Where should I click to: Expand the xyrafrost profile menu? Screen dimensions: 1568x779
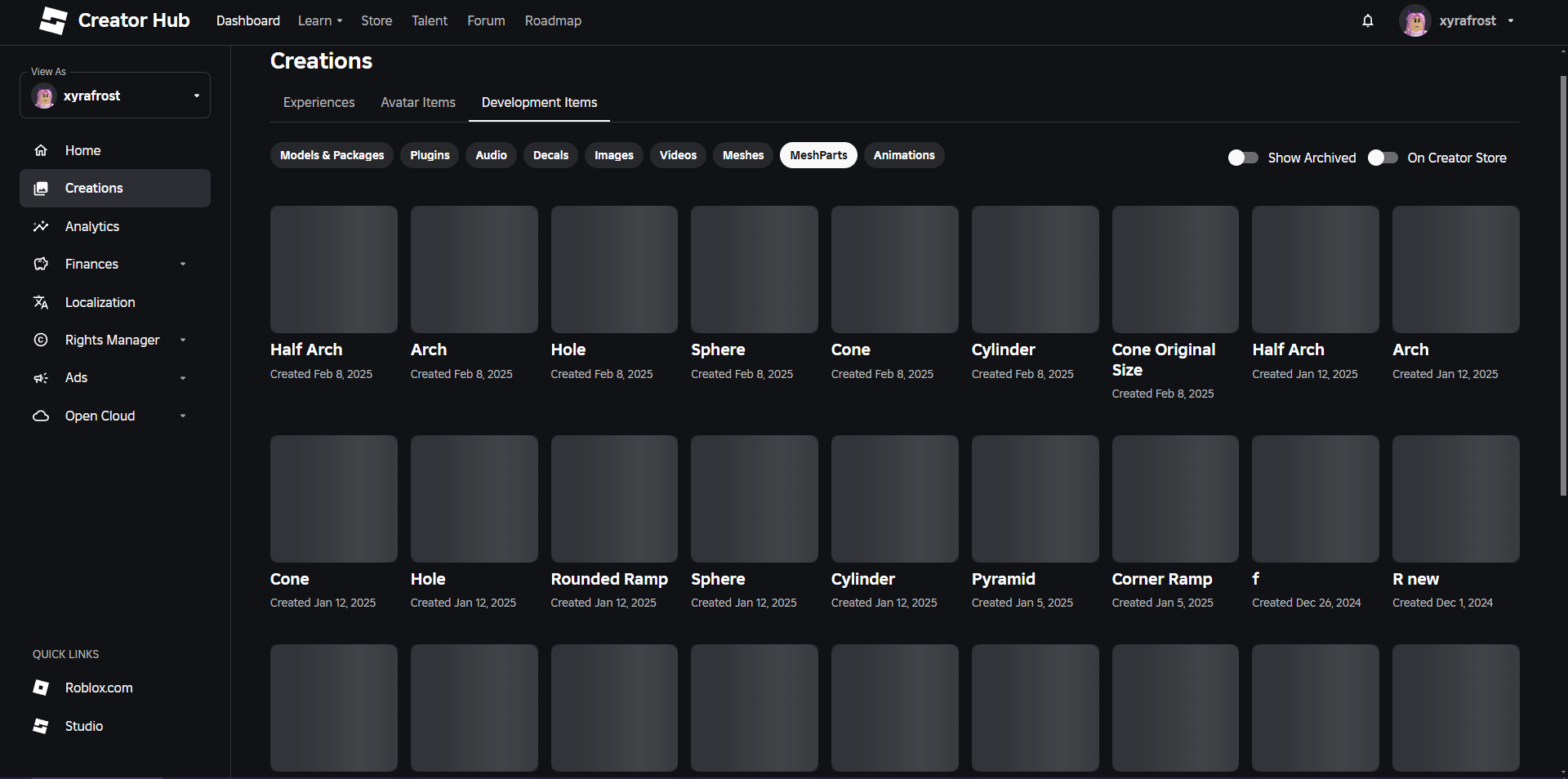(1511, 20)
